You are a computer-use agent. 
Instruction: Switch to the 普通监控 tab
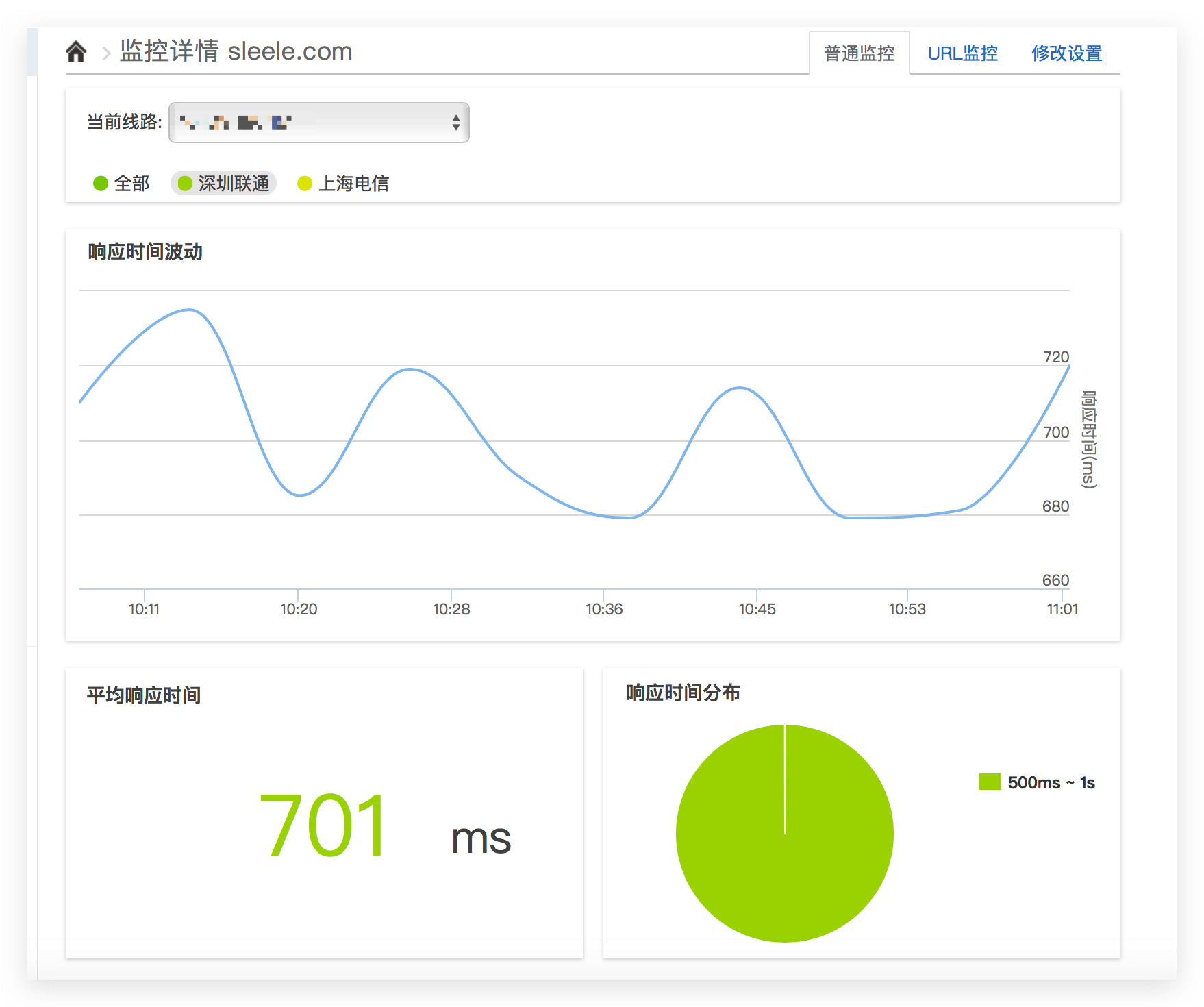(859, 53)
